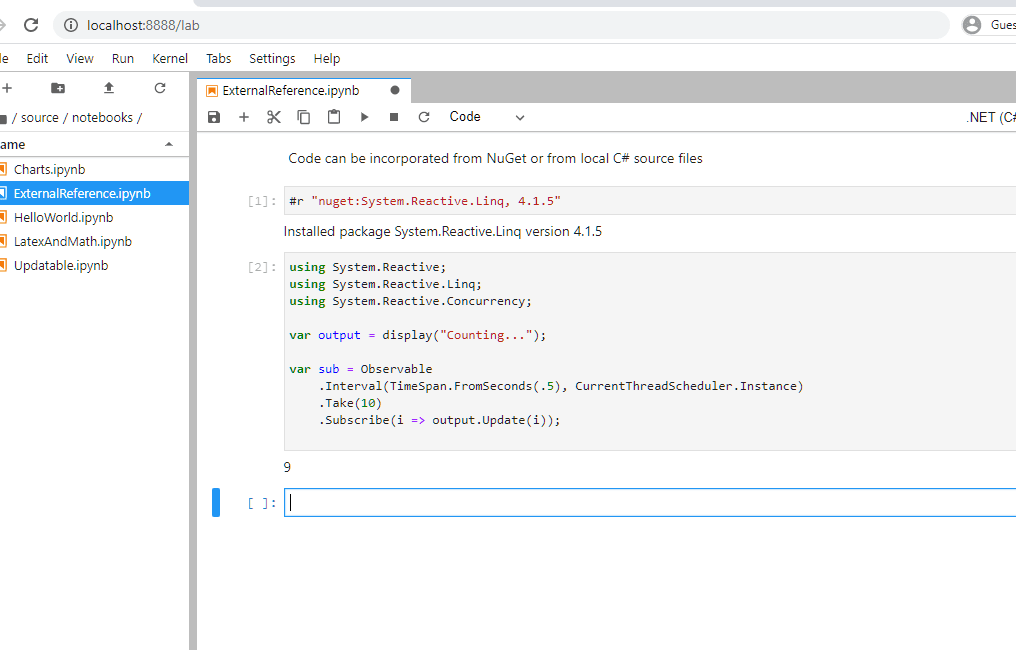Open the cell type Code dropdown
Screen dimensions: 1016x650
click(487, 117)
